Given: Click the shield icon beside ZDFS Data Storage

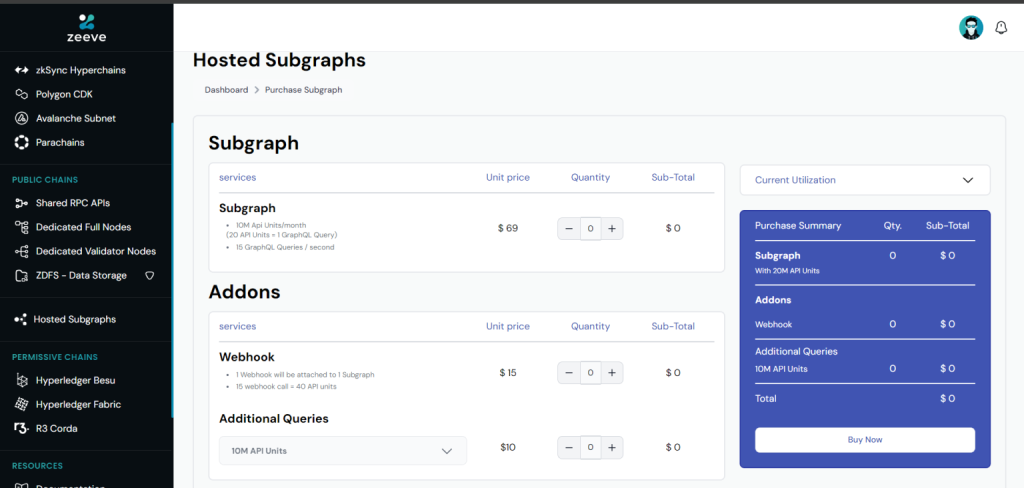Looking at the screenshot, I should coord(150,276).
